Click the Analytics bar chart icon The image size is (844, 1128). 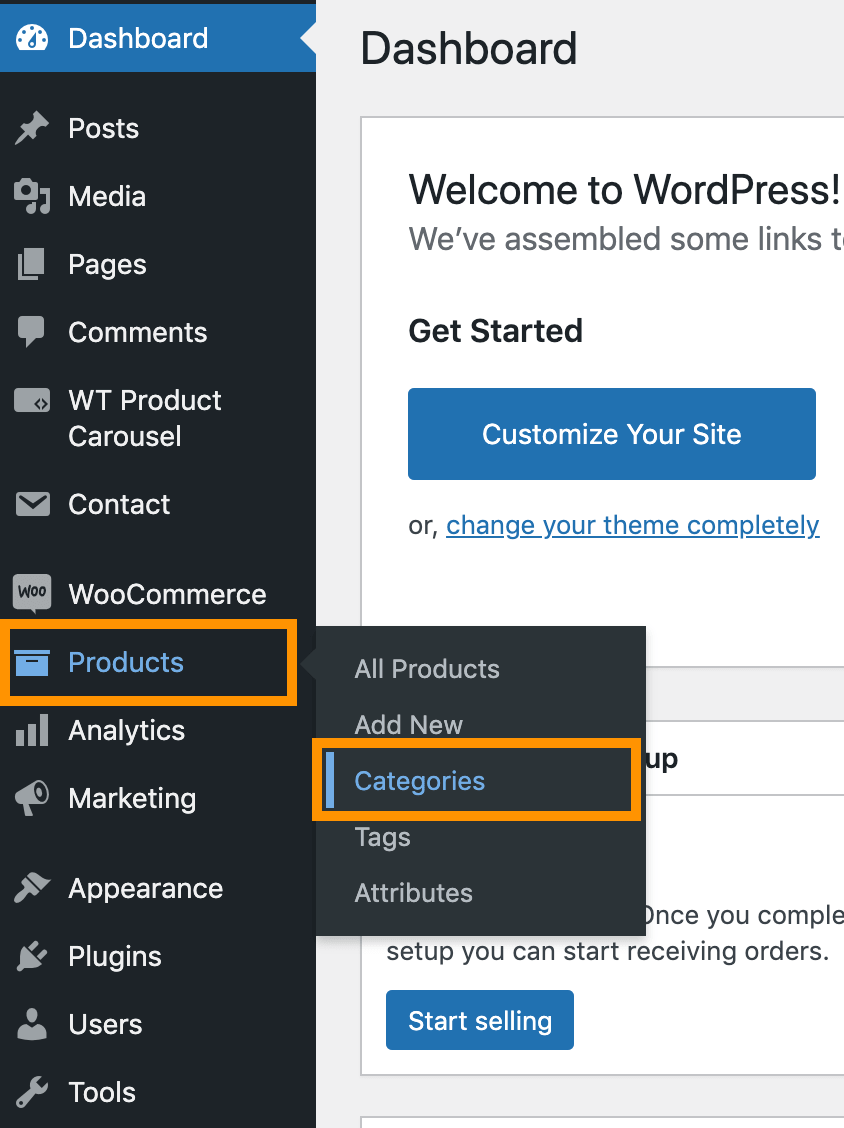[x=32, y=730]
